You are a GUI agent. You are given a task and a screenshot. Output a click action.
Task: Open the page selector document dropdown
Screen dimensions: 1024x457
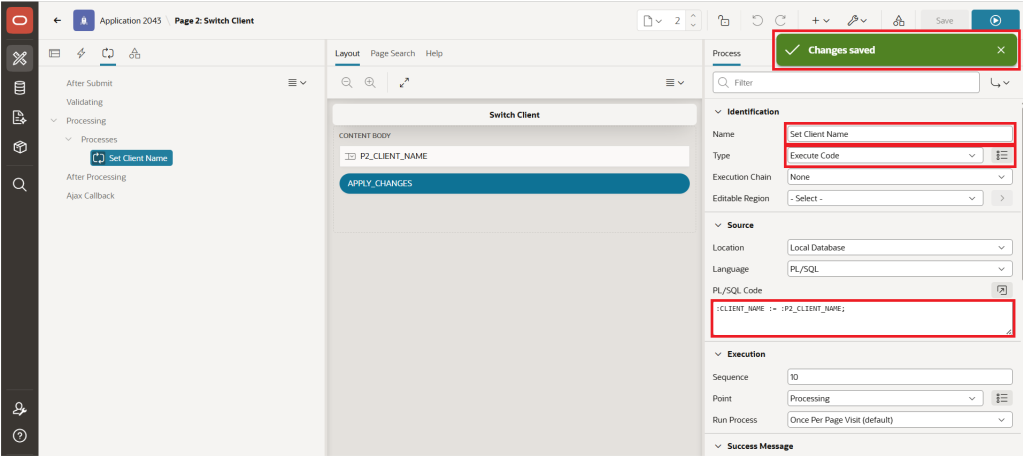tap(652, 21)
